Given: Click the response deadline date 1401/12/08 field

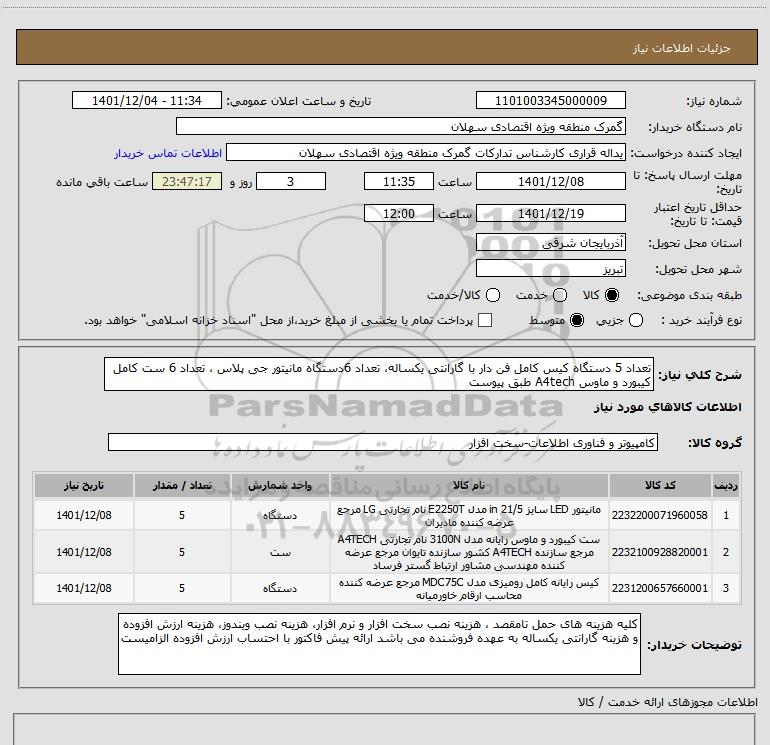Looking at the screenshot, I should click(550, 181).
